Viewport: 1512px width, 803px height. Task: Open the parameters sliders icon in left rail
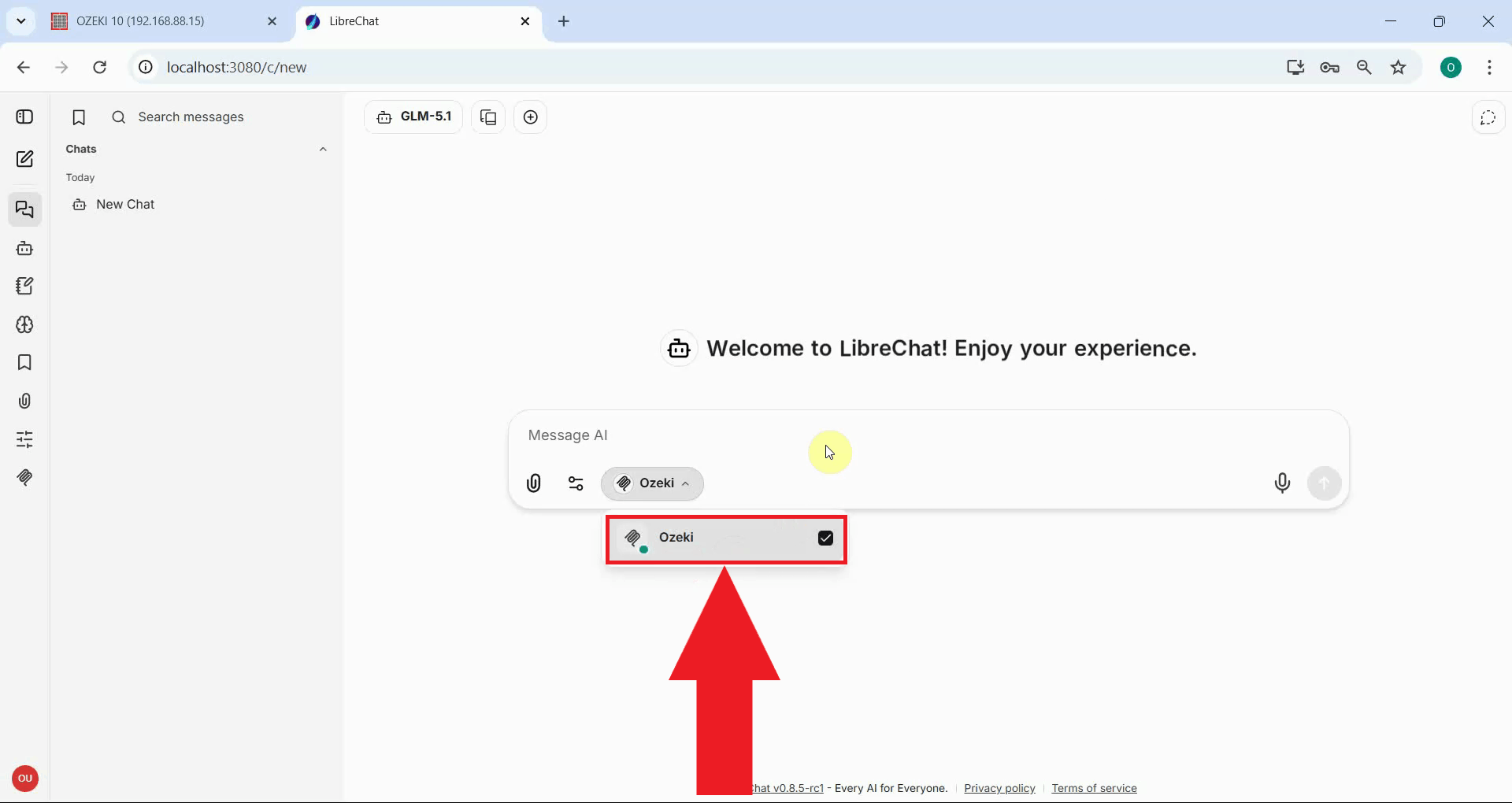pos(24,439)
